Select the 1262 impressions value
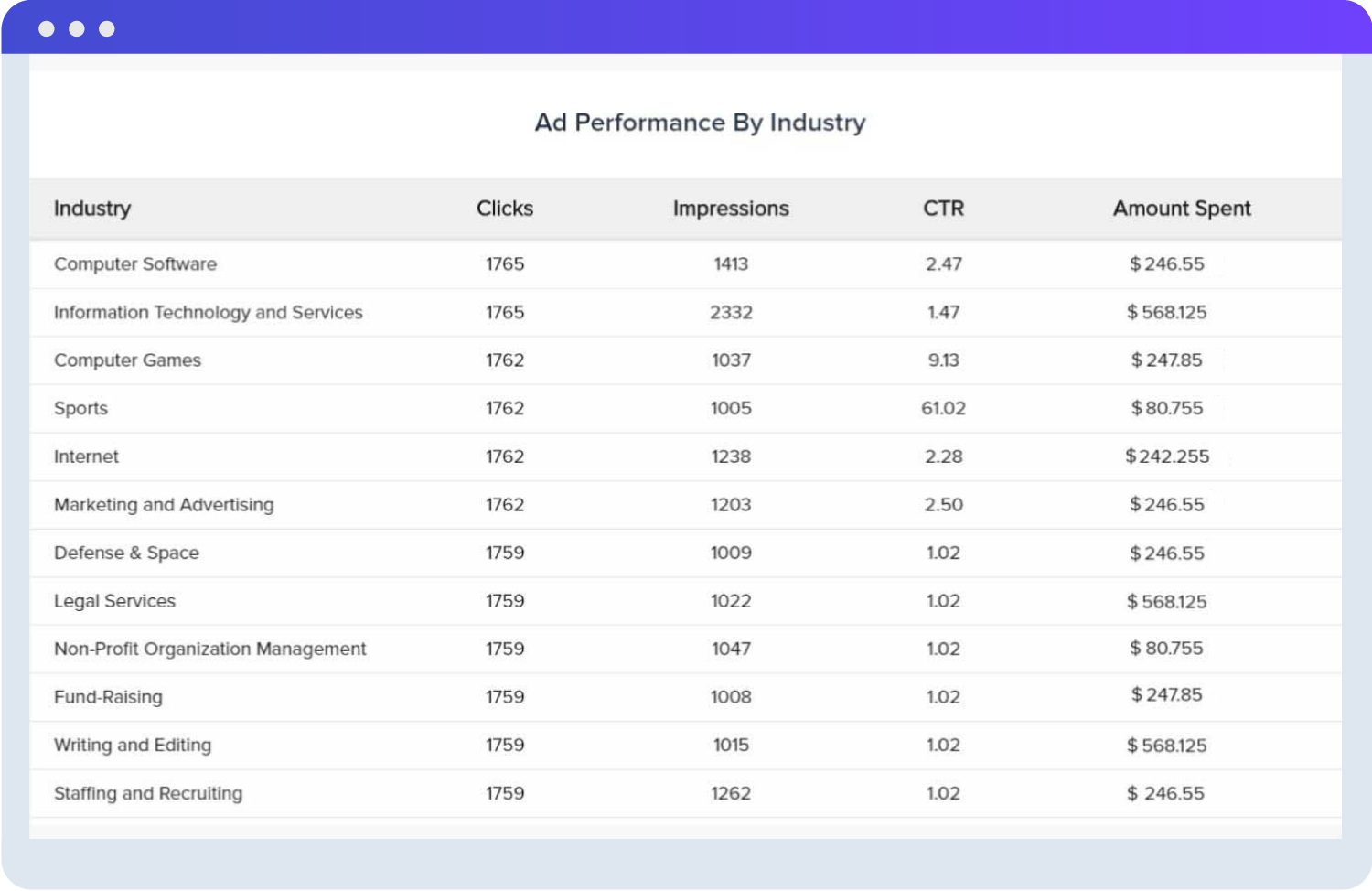 click(x=731, y=793)
